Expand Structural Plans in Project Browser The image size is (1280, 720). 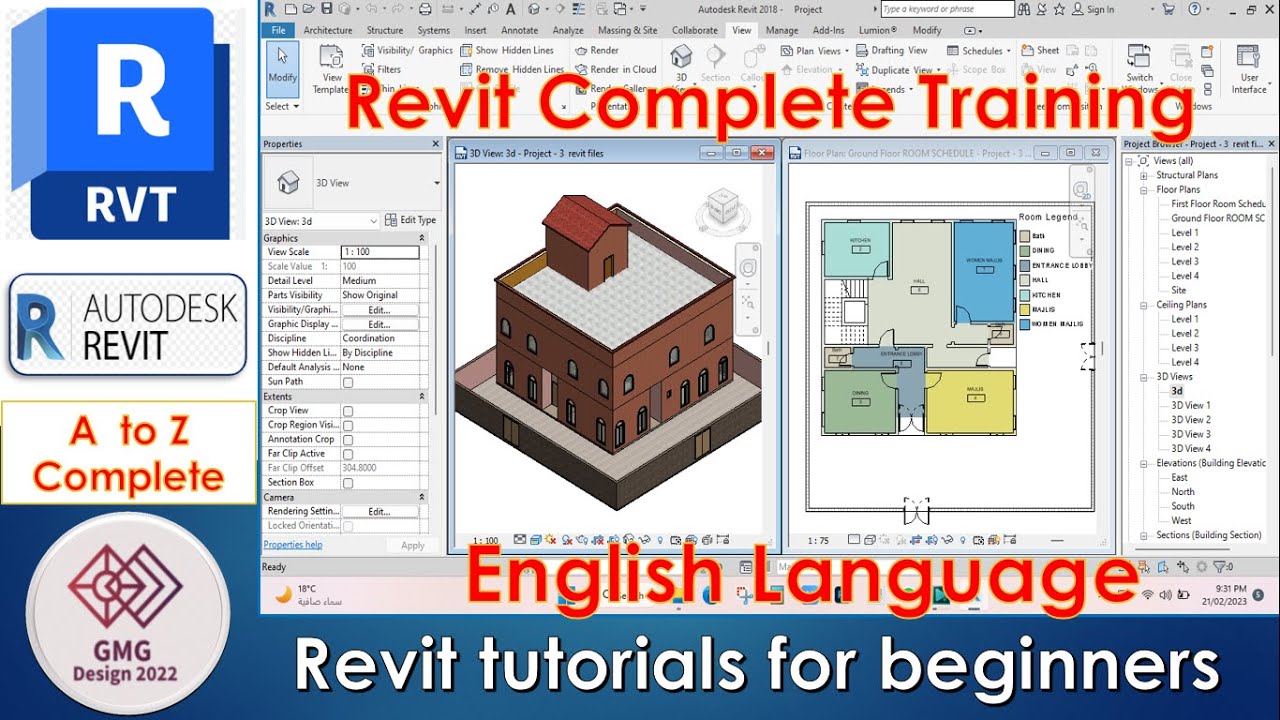1145,175
